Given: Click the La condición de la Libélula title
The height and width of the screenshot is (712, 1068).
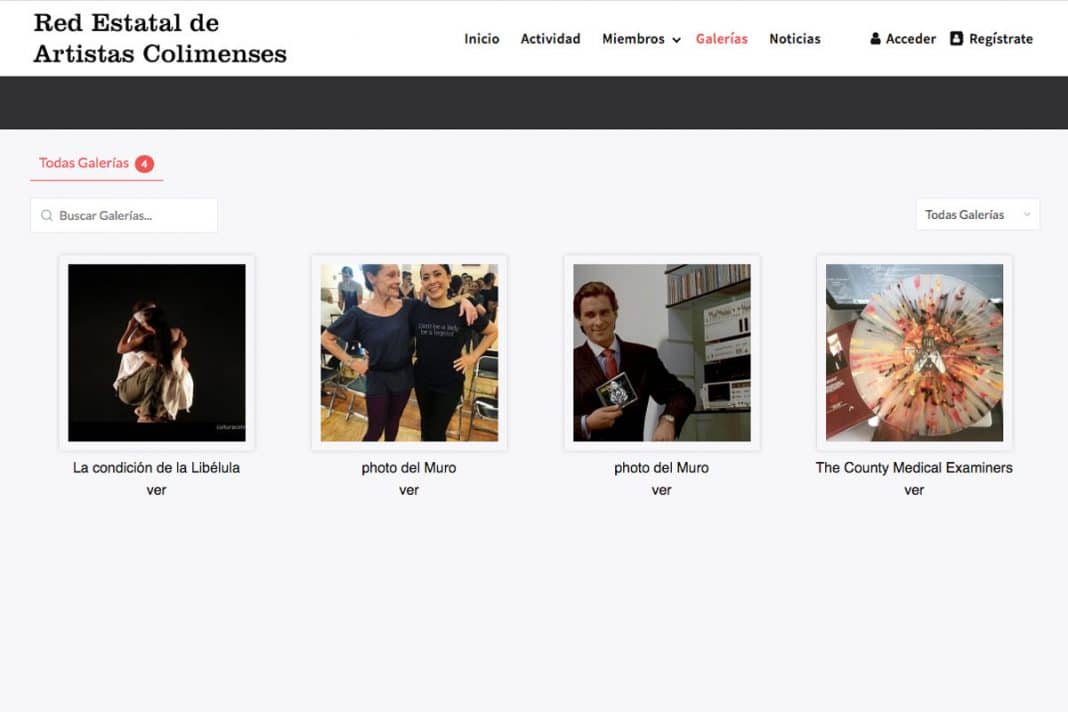Looking at the screenshot, I should (157, 467).
